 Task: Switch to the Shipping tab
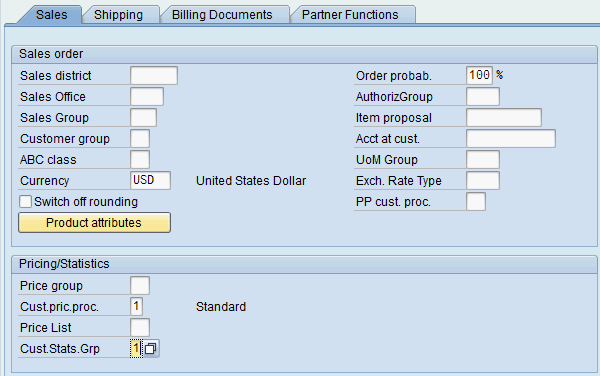pyautogui.click(x=119, y=15)
